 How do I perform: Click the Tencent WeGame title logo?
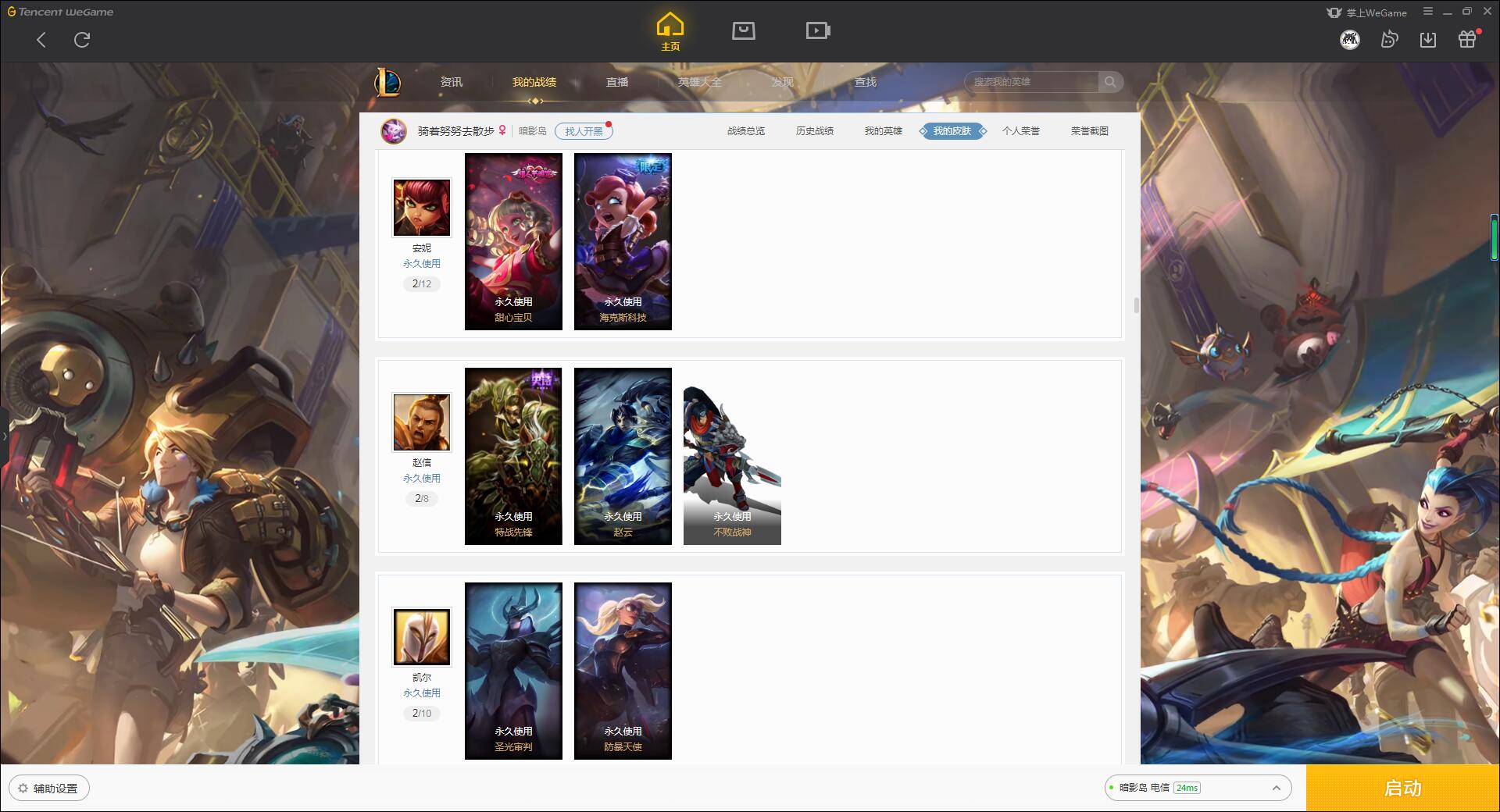(x=61, y=12)
